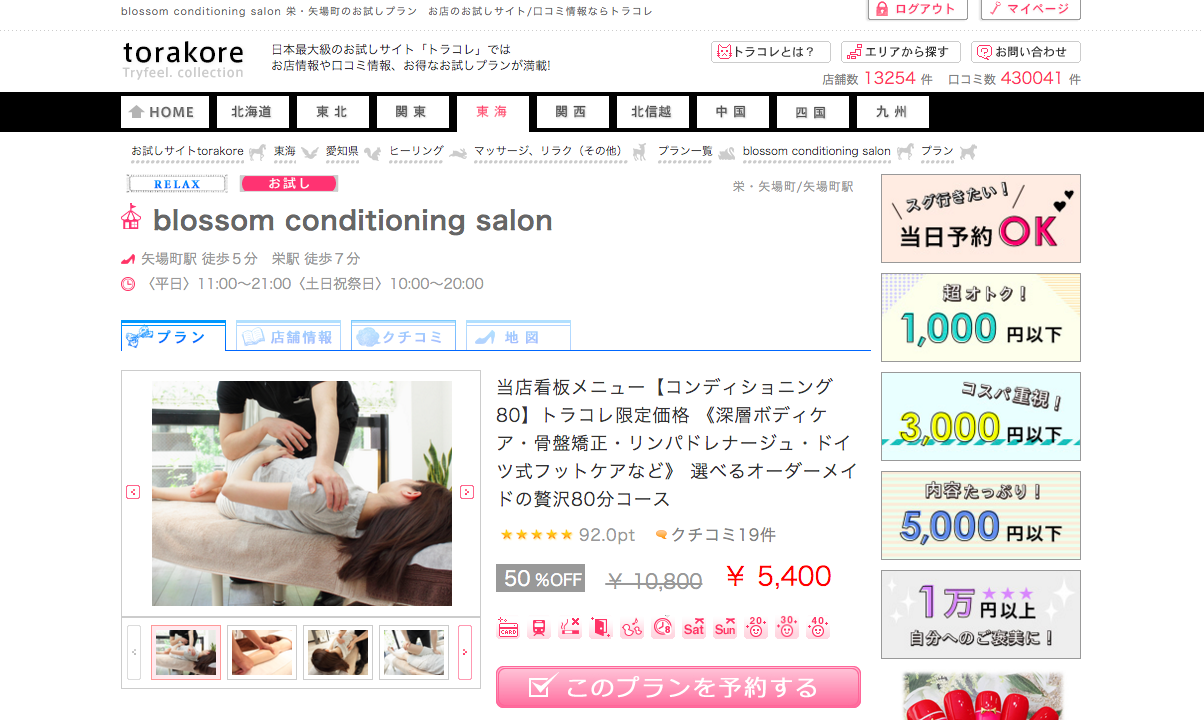This screenshot has height=720, width=1204.
Task: Click the Saturday open icon
Action: click(x=694, y=628)
